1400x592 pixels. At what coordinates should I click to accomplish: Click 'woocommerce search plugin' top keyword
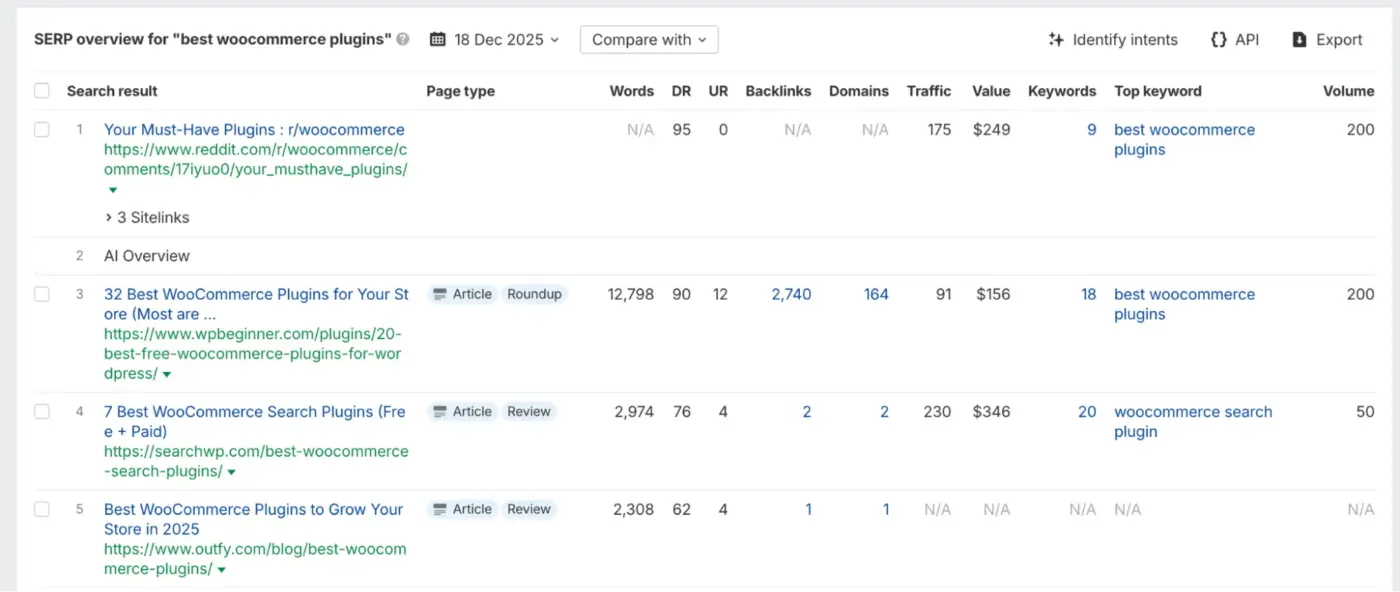[1193, 421]
